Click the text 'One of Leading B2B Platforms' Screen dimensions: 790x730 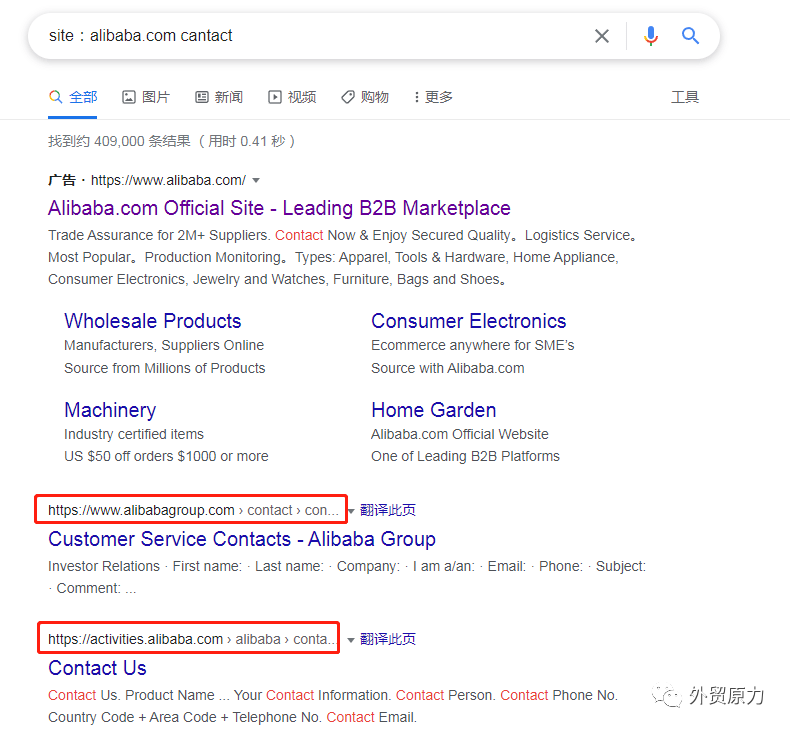point(466,456)
